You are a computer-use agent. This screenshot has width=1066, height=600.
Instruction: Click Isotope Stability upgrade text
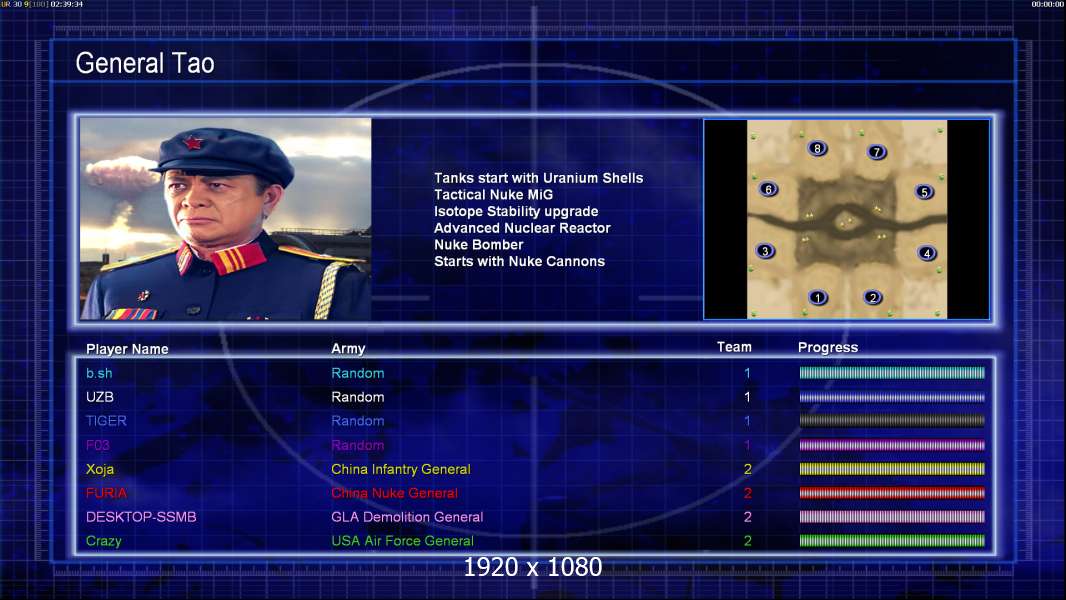(516, 211)
